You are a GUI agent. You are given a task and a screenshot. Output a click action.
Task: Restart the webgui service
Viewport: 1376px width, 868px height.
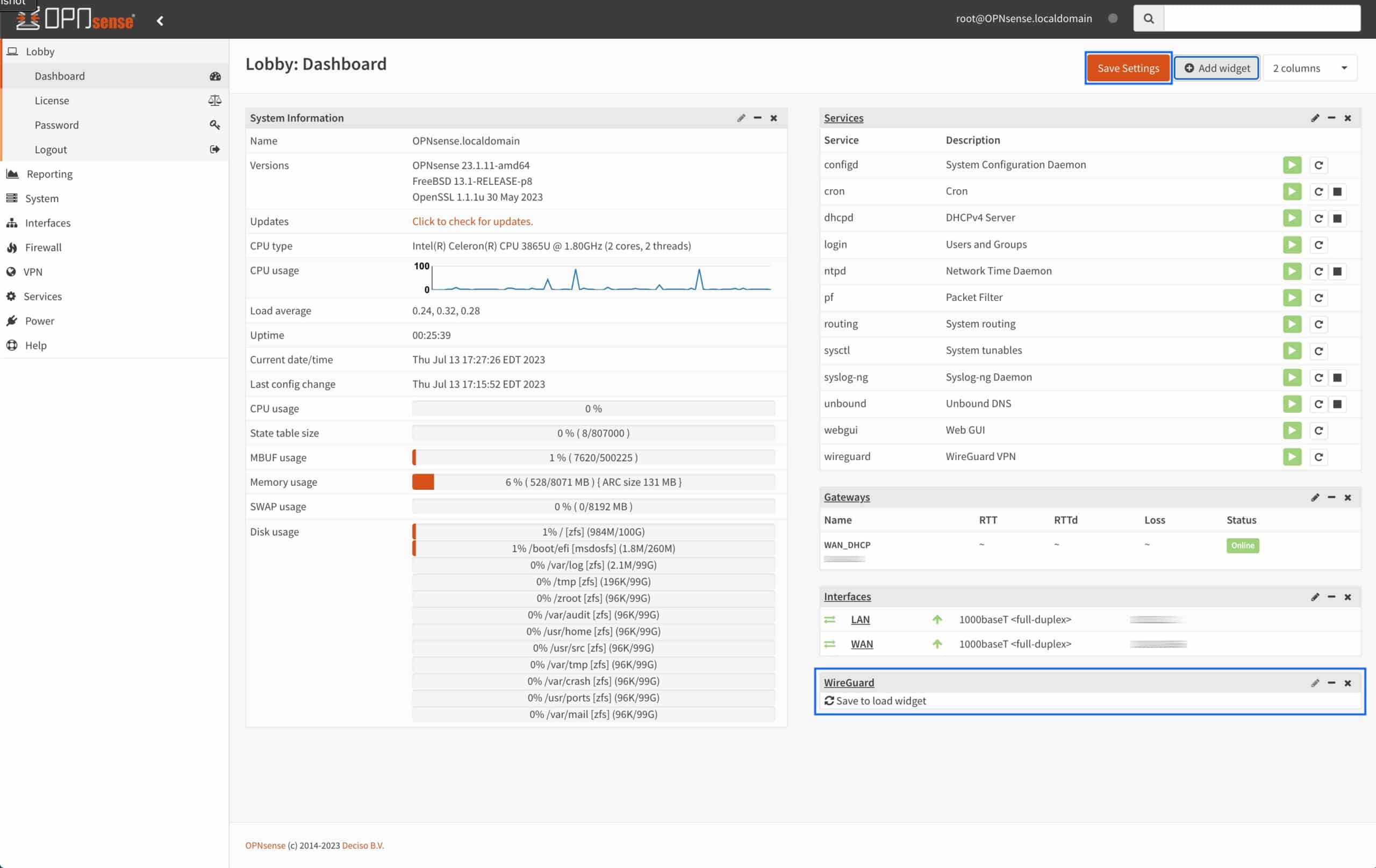[1318, 431]
